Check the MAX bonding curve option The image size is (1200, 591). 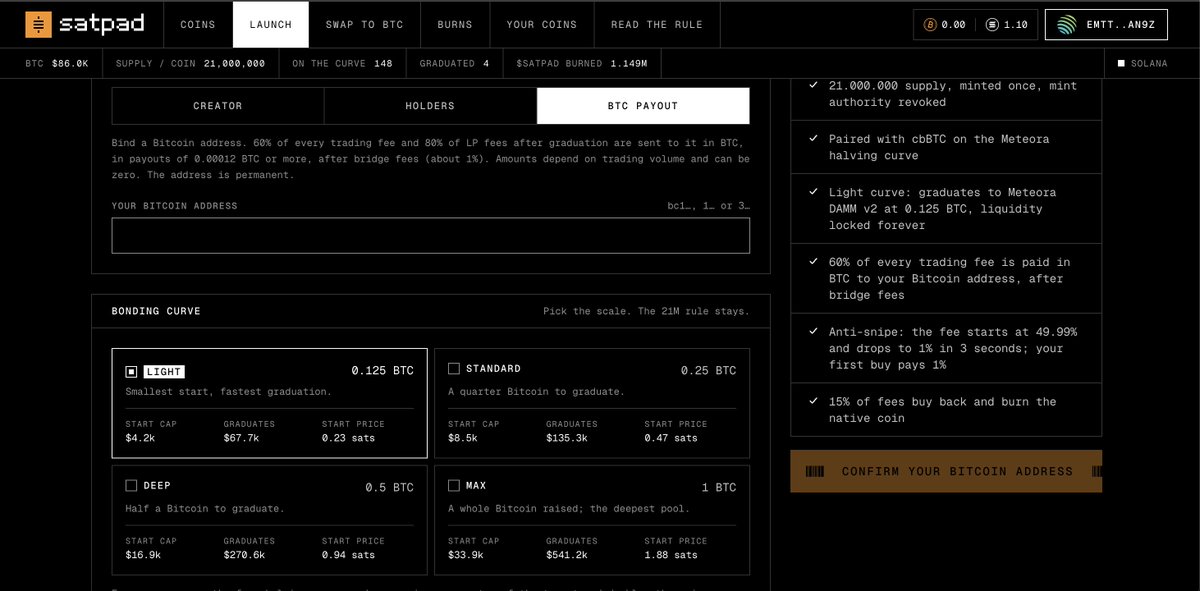click(454, 486)
